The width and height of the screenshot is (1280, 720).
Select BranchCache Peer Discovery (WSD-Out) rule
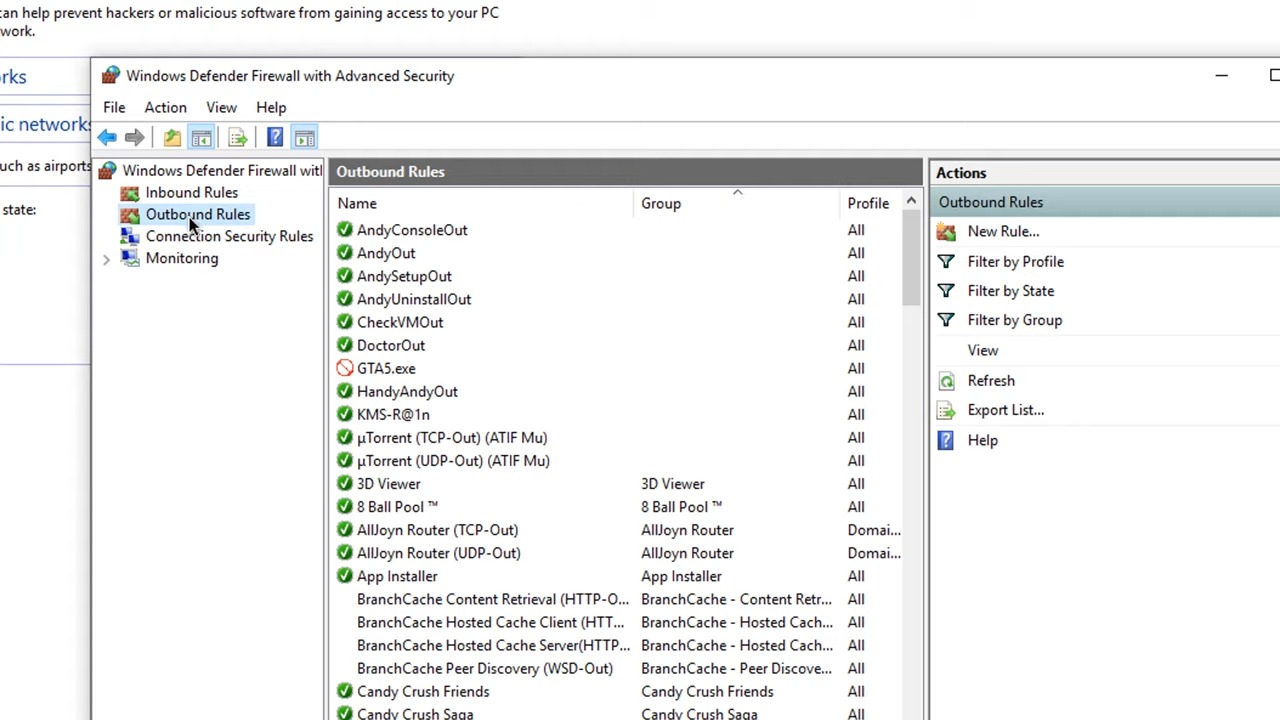485,668
